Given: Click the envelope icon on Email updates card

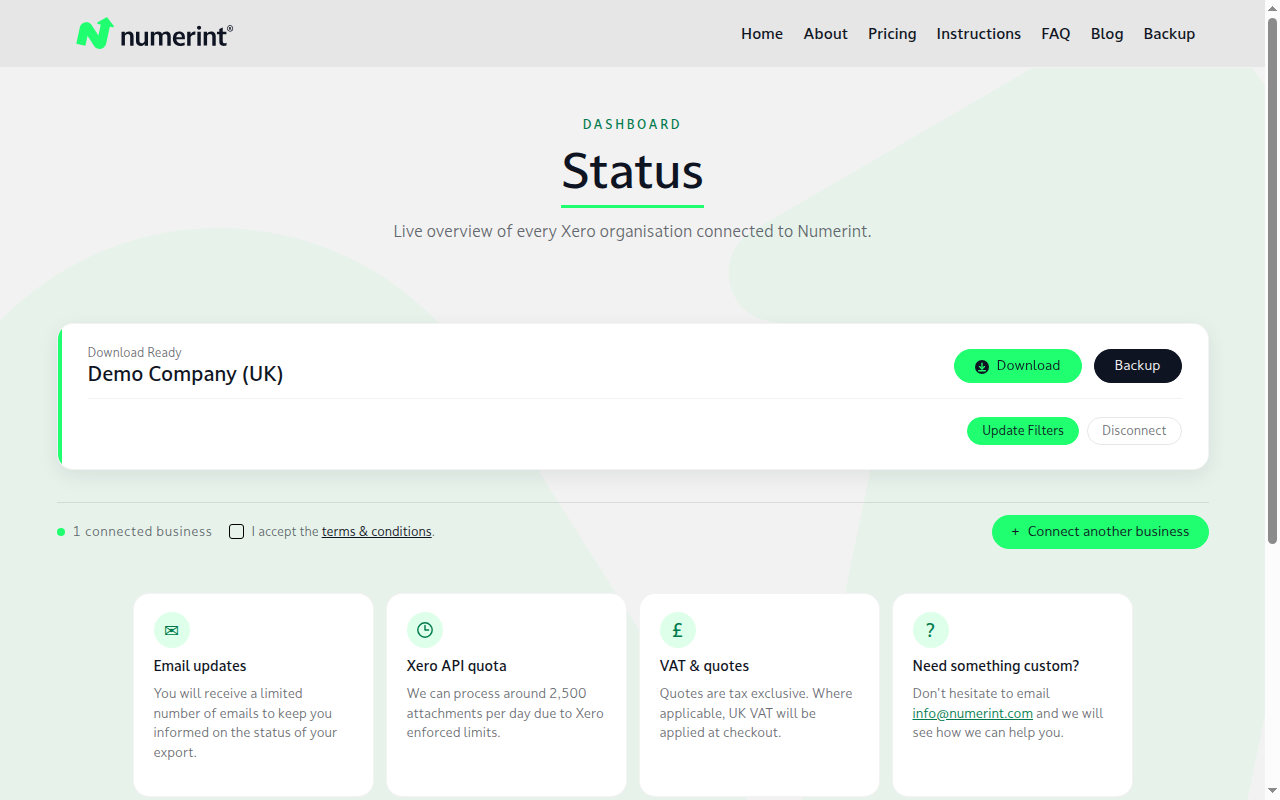Looking at the screenshot, I should coord(172,630).
